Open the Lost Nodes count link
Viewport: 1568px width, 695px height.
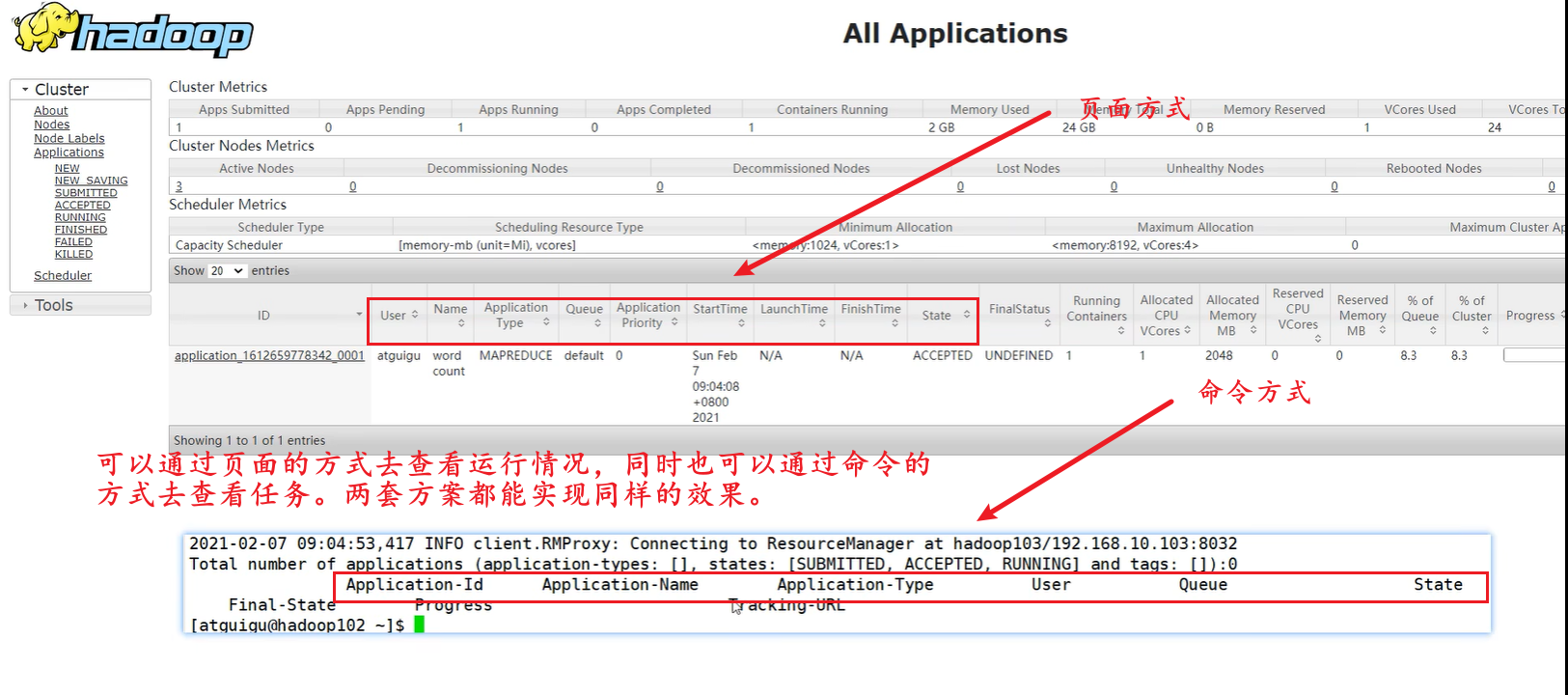tap(960, 186)
